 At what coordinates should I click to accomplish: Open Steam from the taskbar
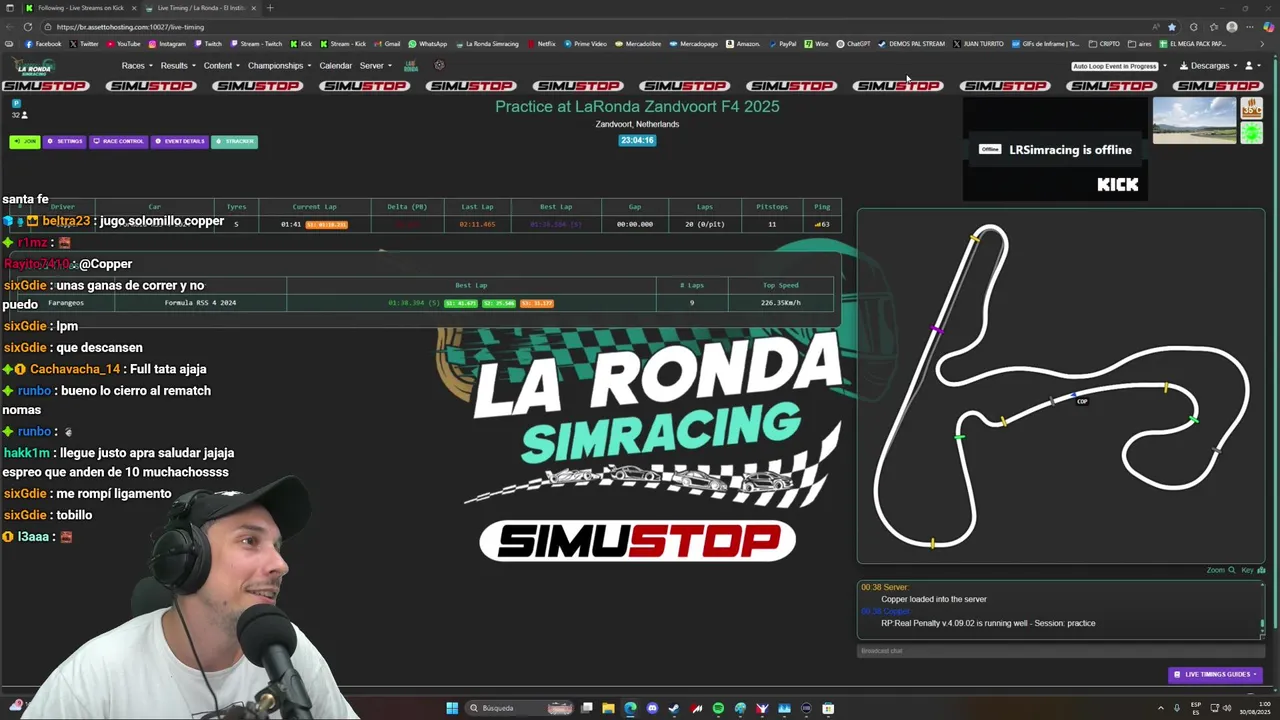pyautogui.click(x=674, y=708)
